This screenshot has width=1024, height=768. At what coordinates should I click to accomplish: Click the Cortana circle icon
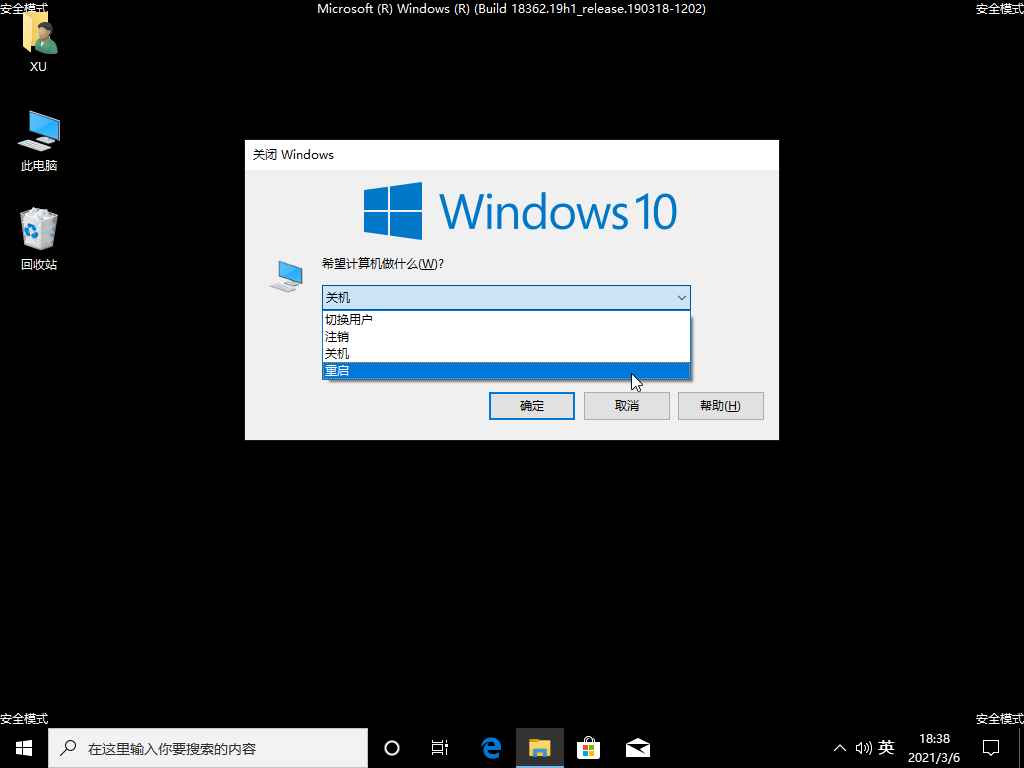pos(391,747)
